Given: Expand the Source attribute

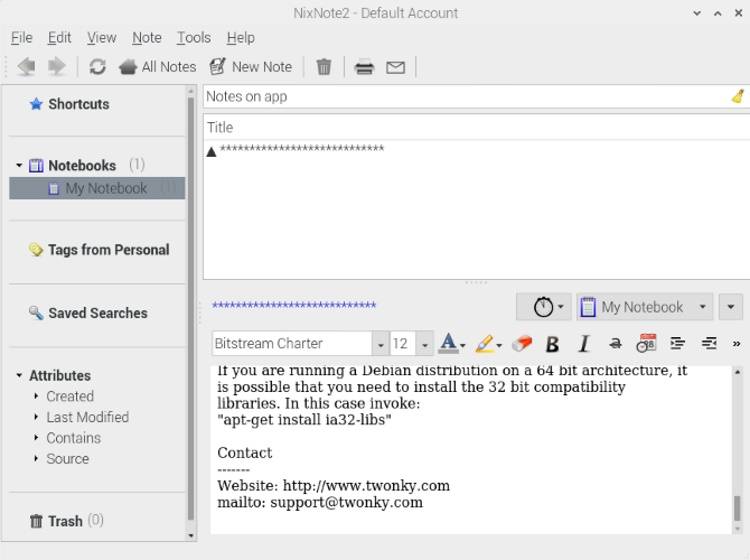Looking at the screenshot, I should point(36,459).
